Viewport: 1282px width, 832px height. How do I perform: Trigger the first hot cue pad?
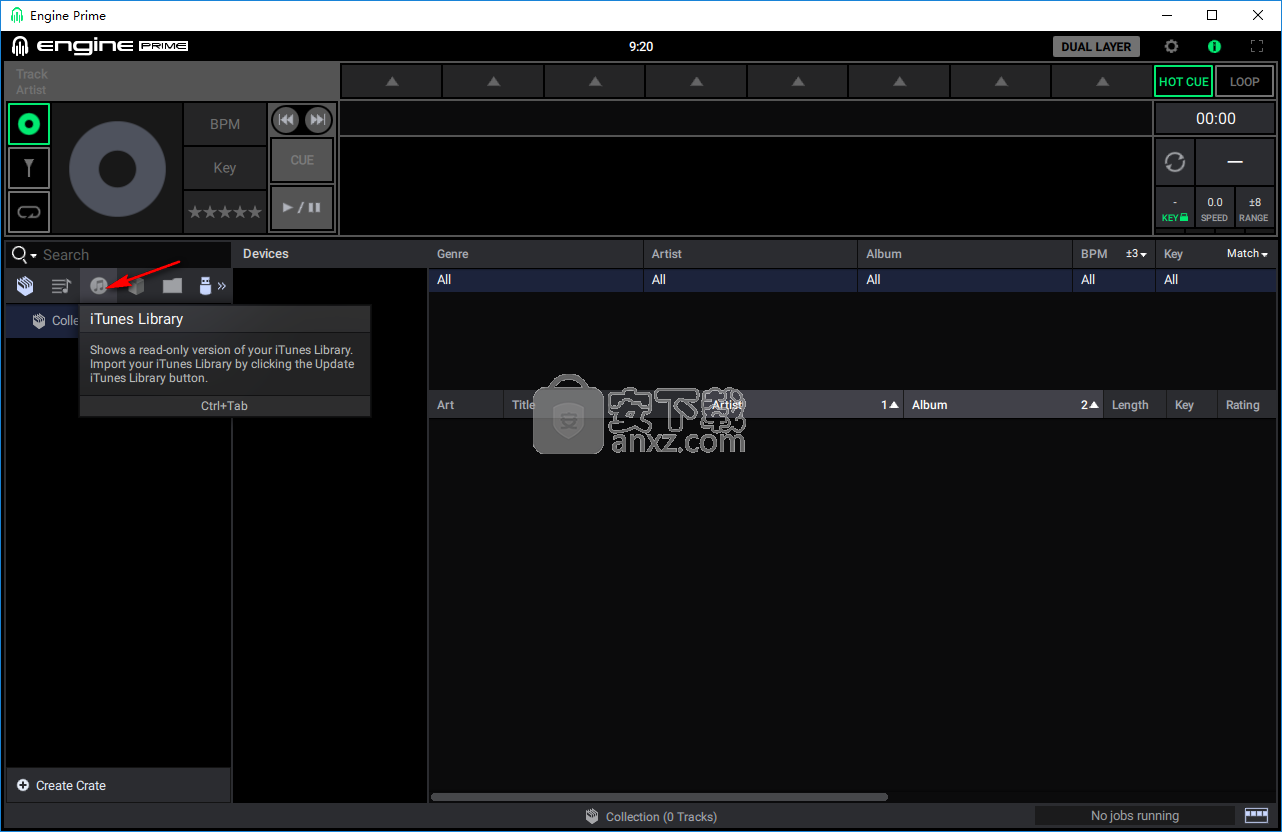(x=392, y=81)
